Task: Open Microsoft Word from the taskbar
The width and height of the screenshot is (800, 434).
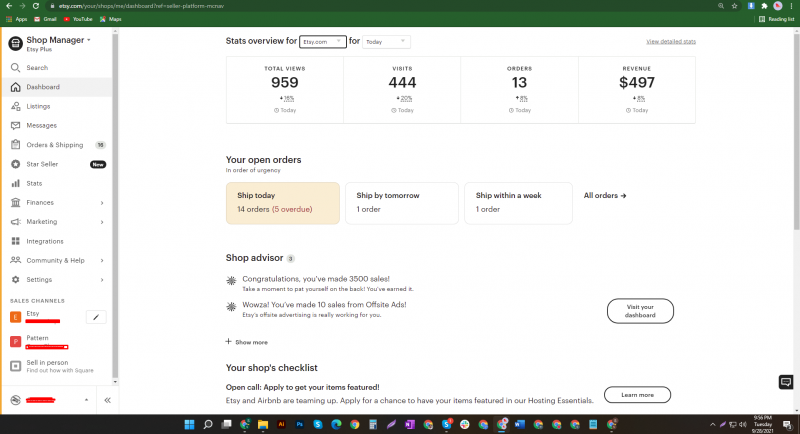Action: click(x=520, y=424)
